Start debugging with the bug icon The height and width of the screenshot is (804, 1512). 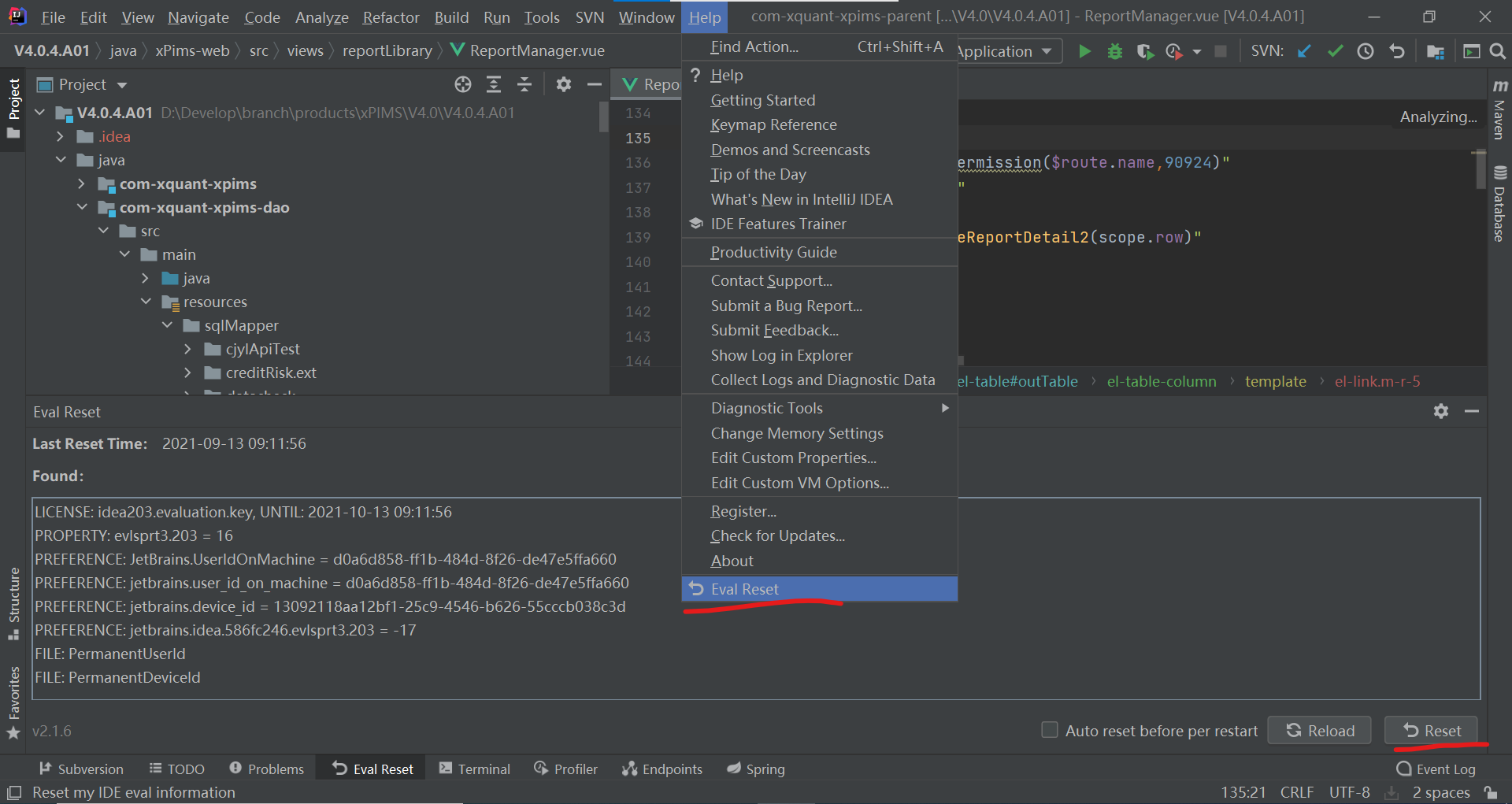click(1115, 51)
